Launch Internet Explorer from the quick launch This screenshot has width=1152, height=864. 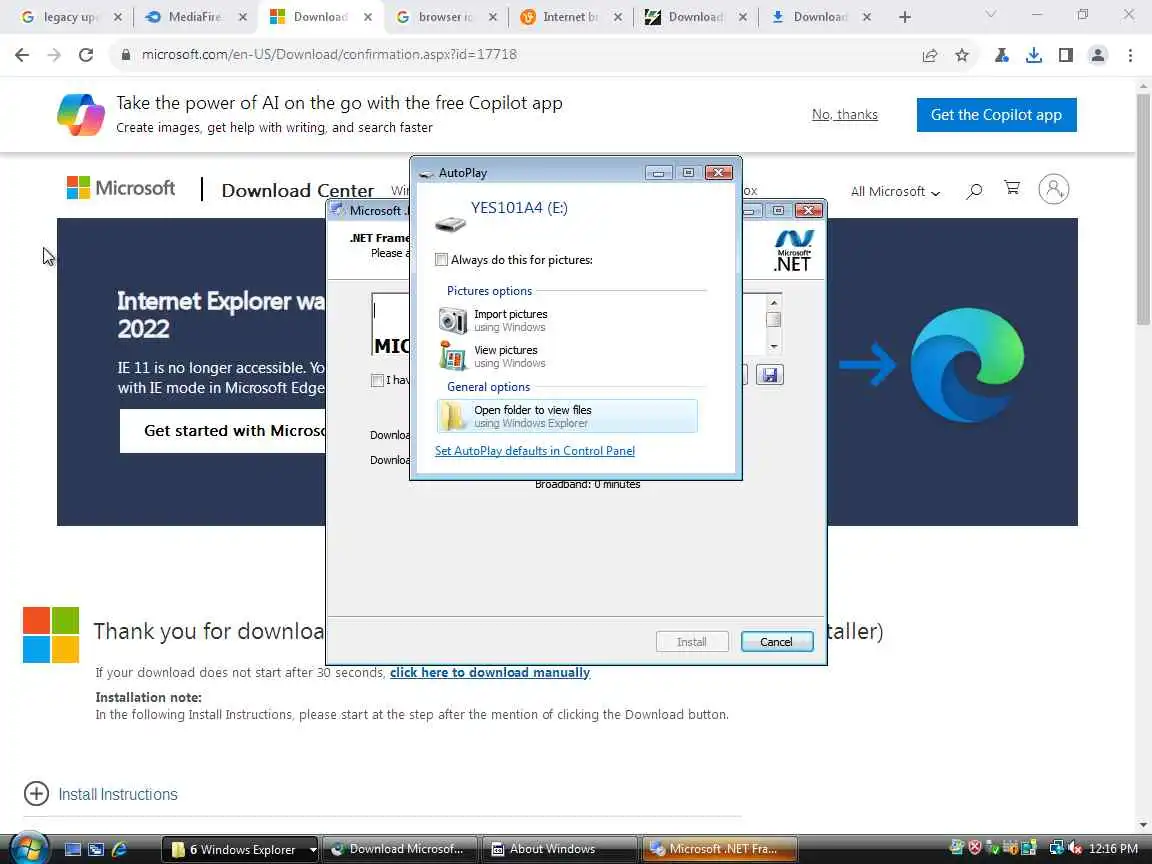tap(120, 849)
